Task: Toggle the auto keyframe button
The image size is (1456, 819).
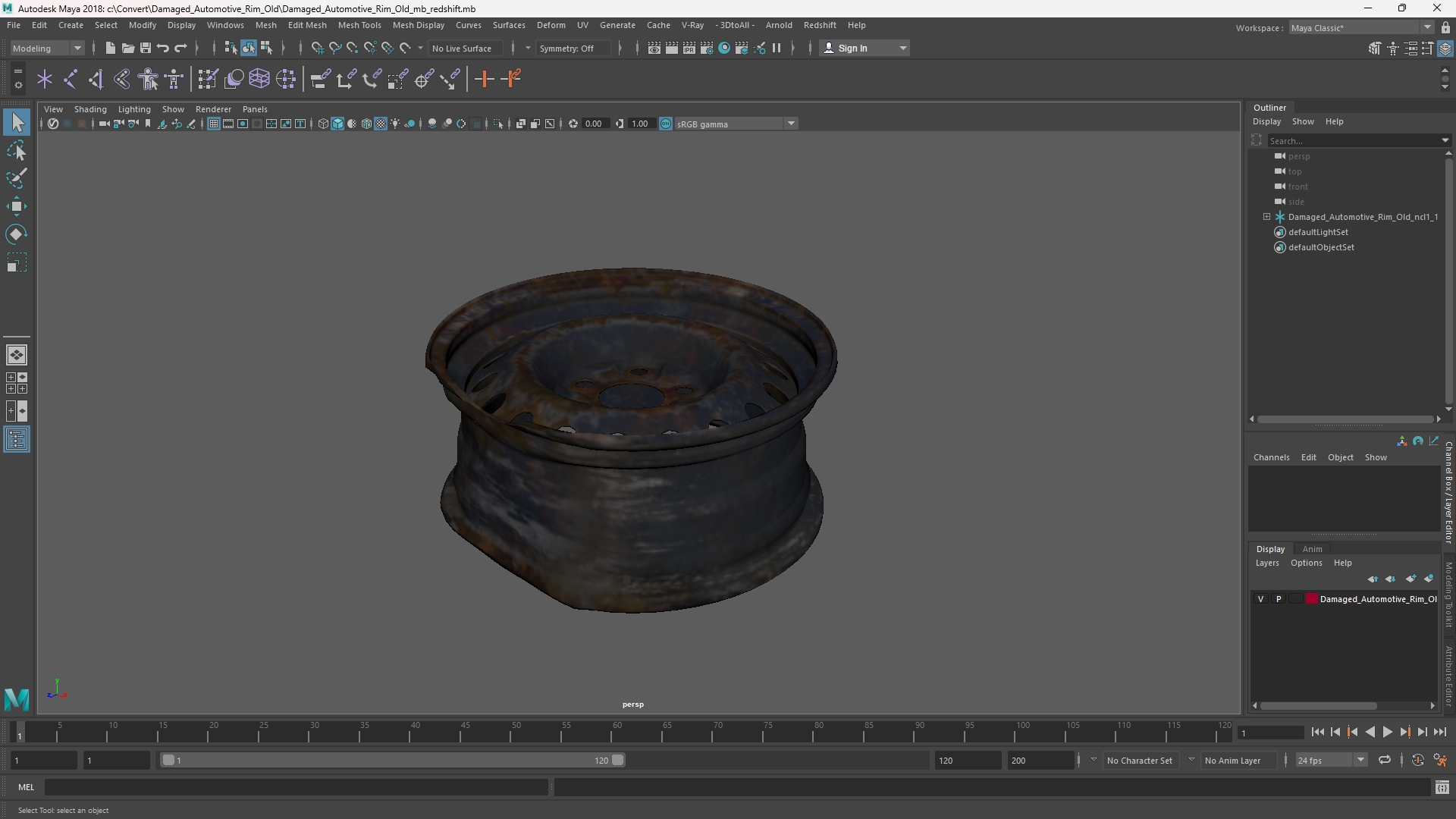Action: (1417, 760)
